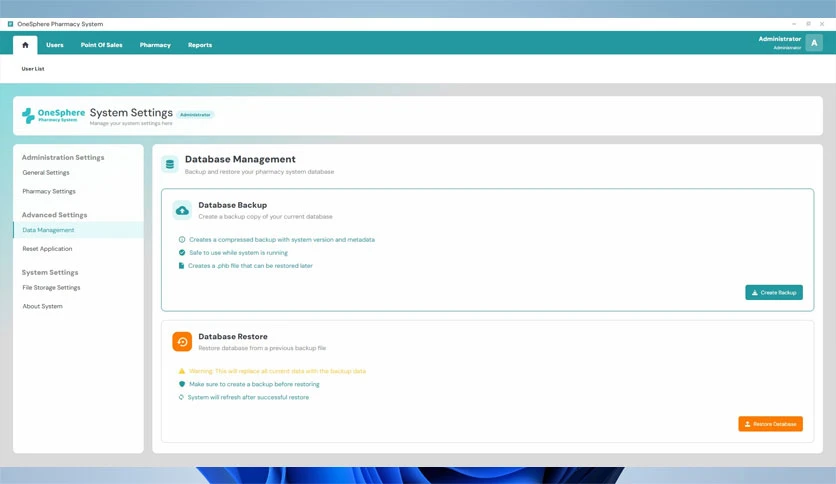The height and width of the screenshot is (484, 836).
Task: Click the Database Backup cloud icon
Action: coord(182,211)
